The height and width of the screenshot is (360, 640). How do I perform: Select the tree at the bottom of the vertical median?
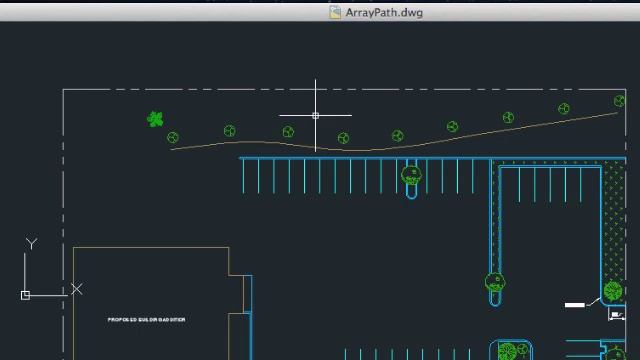(x=495, y=282)
